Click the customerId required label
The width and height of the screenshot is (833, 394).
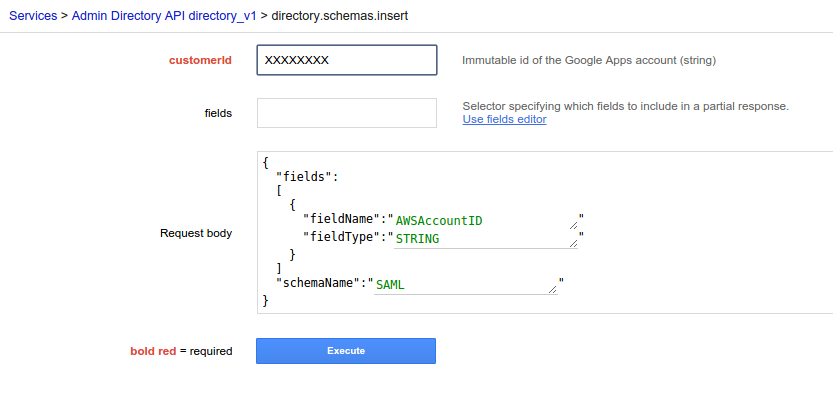click(200, 61)
